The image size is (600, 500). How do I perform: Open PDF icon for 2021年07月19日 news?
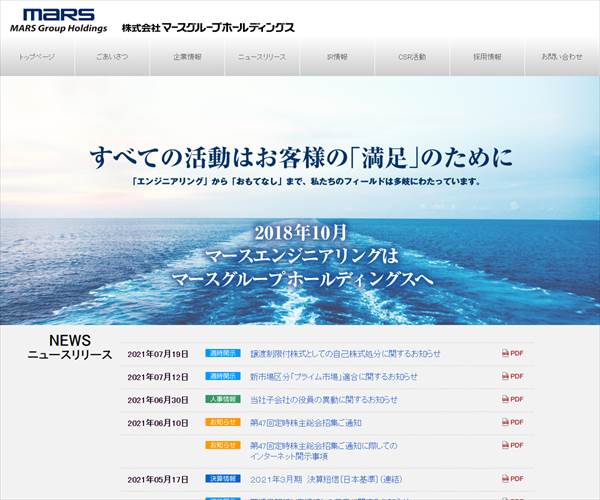click(x=512, y=353)
